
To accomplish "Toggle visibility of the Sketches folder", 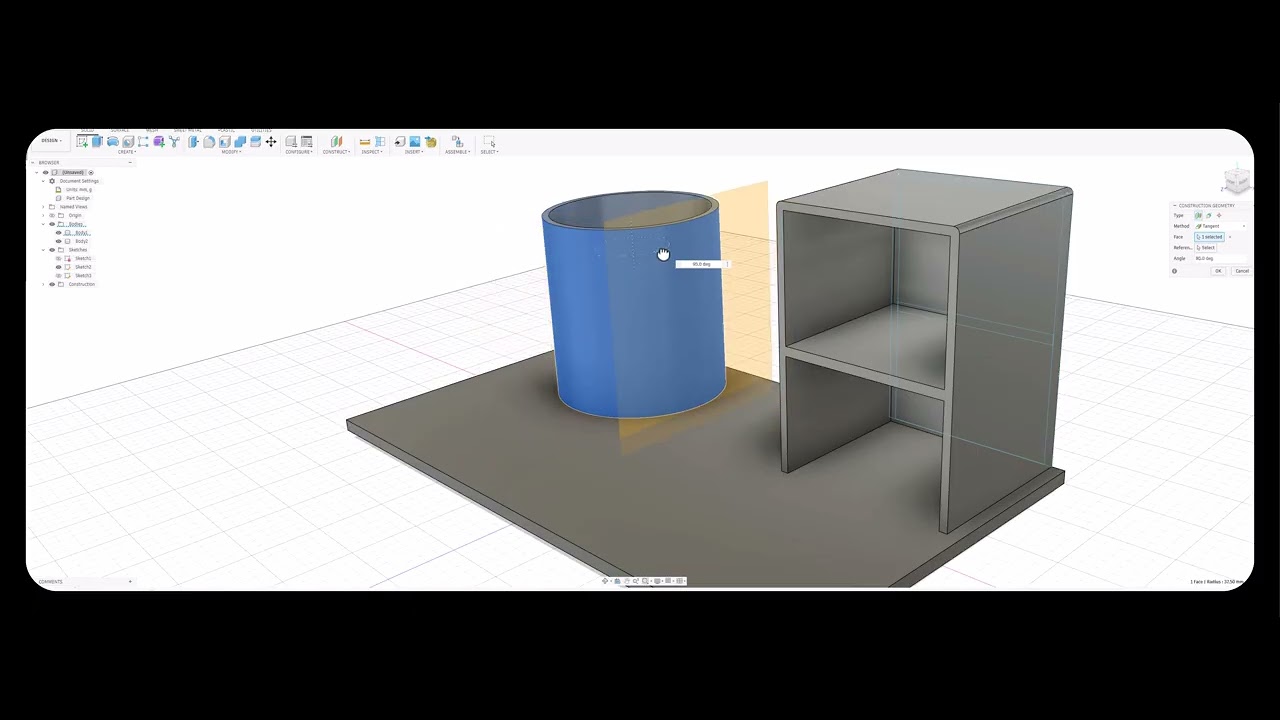I will point(52,250).
